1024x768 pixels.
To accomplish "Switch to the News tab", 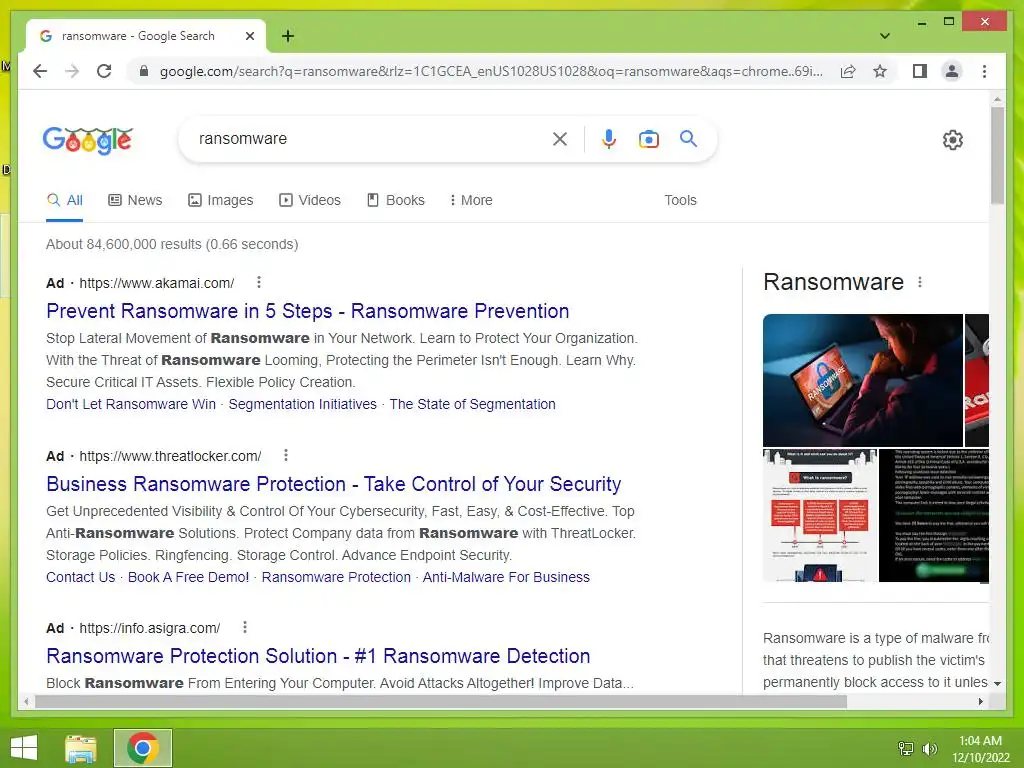I will [x=135, y=200].
